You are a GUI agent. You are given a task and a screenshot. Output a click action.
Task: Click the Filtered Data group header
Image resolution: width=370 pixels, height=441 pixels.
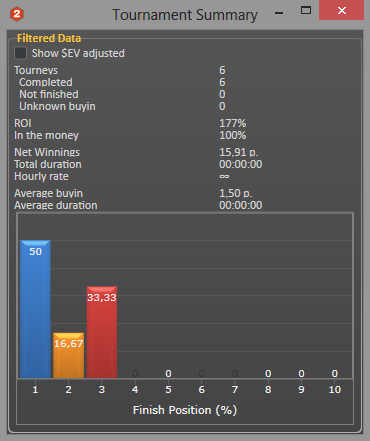point(49,38)
